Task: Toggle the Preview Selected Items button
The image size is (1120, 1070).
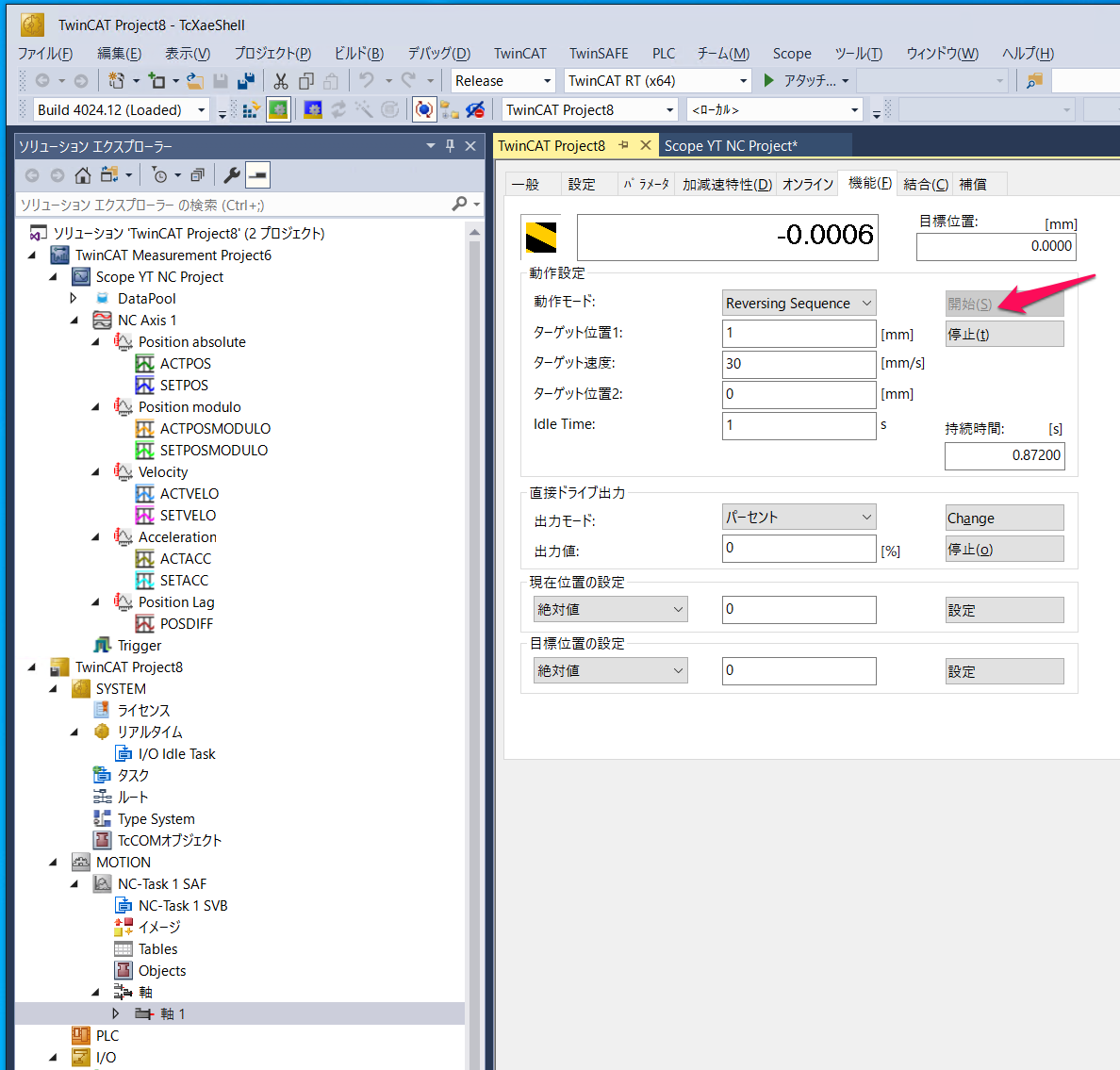Action: pyautogui.click(x=257, y=175)
